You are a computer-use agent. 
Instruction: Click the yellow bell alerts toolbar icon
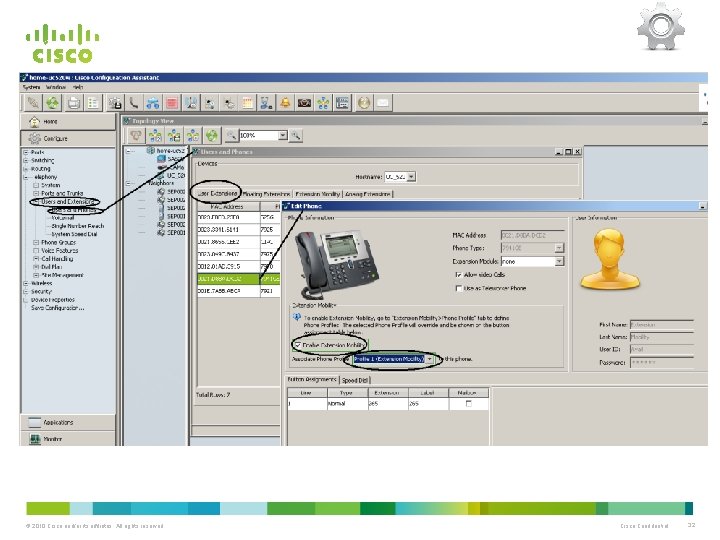(285, 103)
